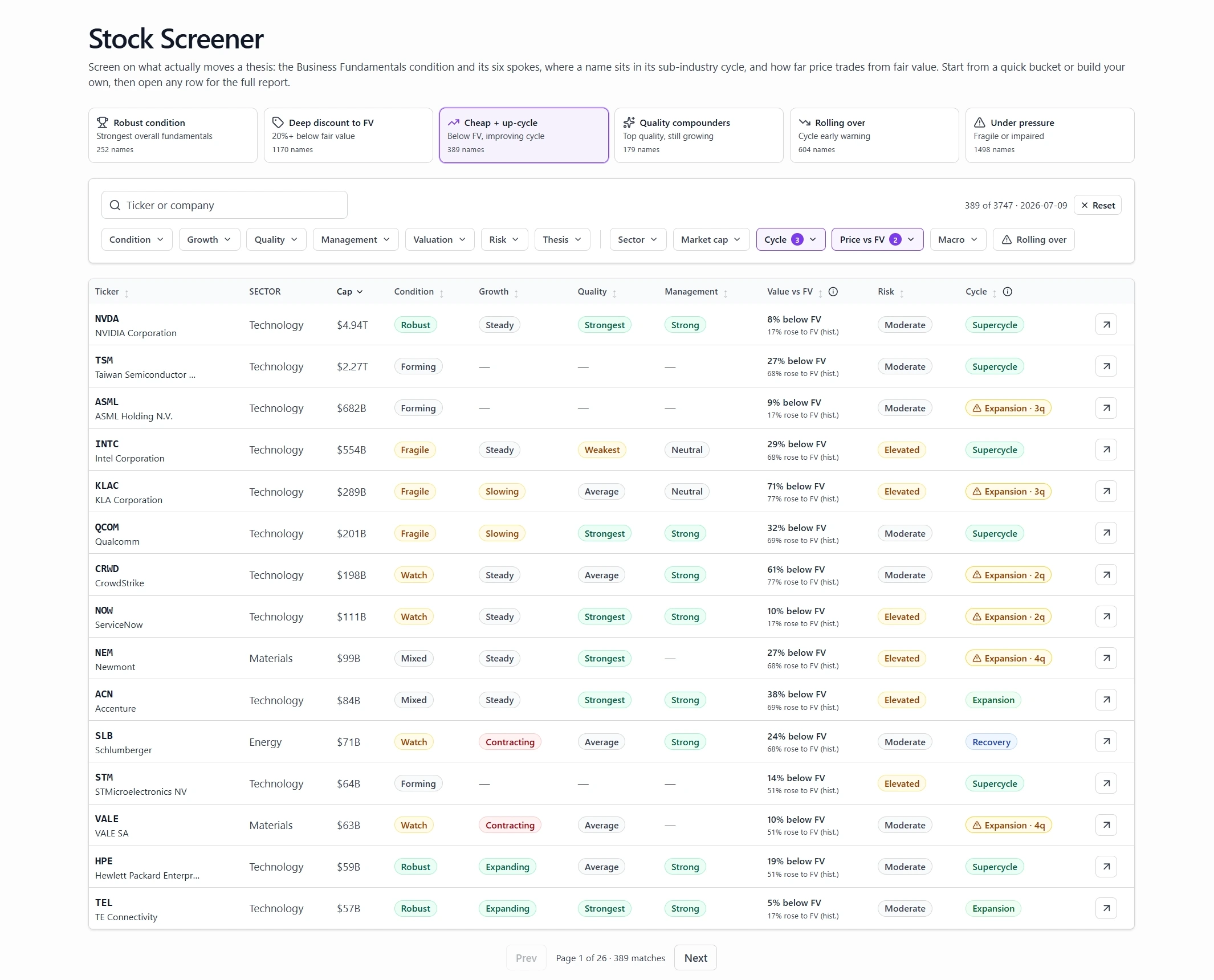Select the Rolling over bucket card
The width and height of the screenshot is (1214, 980).
coord(874,136)
